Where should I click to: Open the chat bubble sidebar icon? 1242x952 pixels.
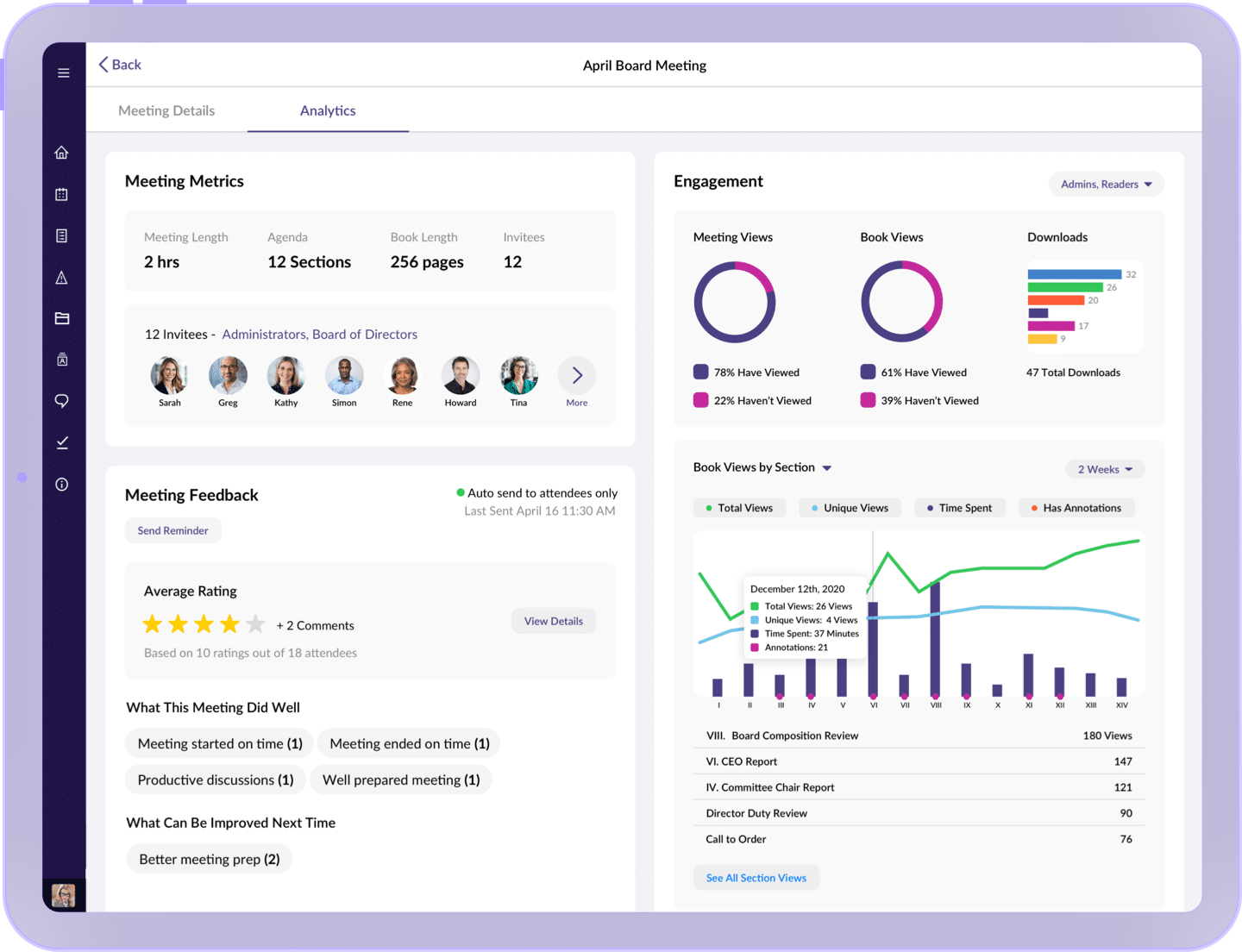point(62,401)
